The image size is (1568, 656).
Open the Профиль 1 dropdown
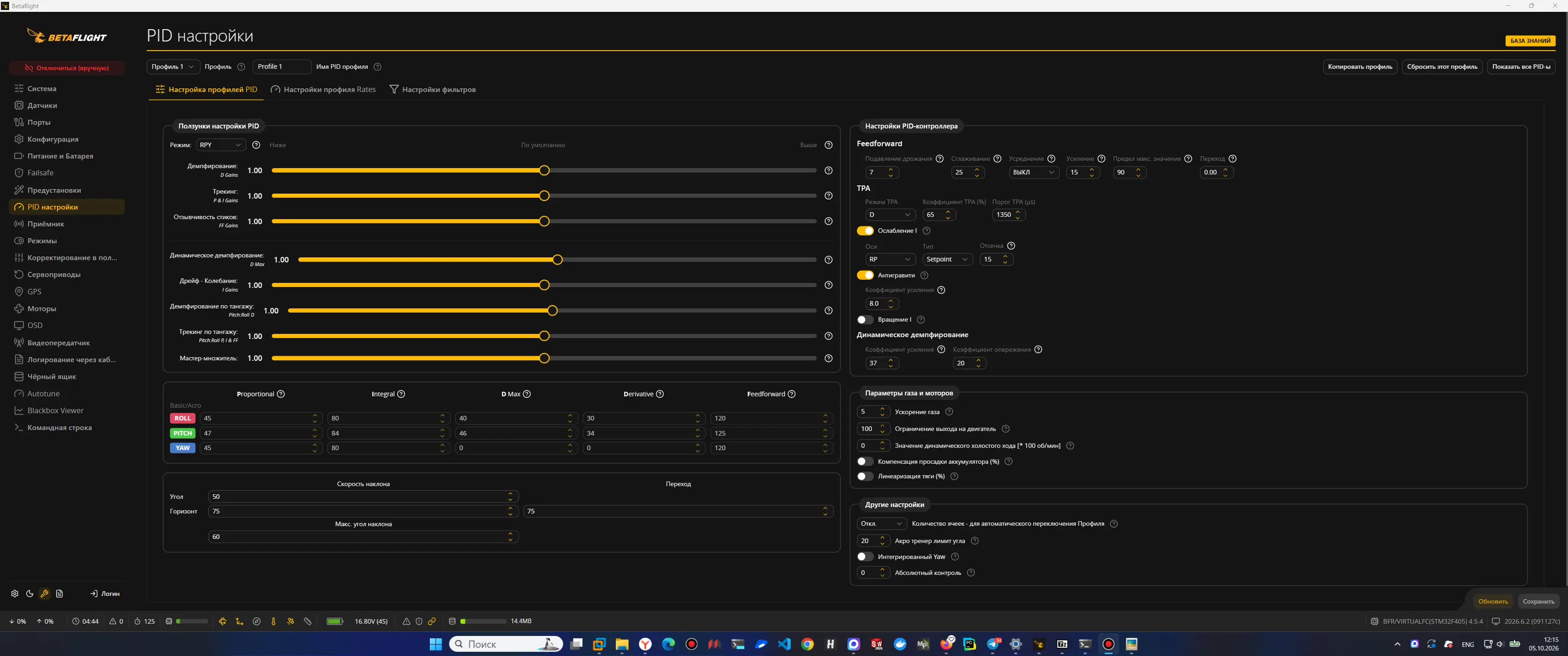click(173, 67)
